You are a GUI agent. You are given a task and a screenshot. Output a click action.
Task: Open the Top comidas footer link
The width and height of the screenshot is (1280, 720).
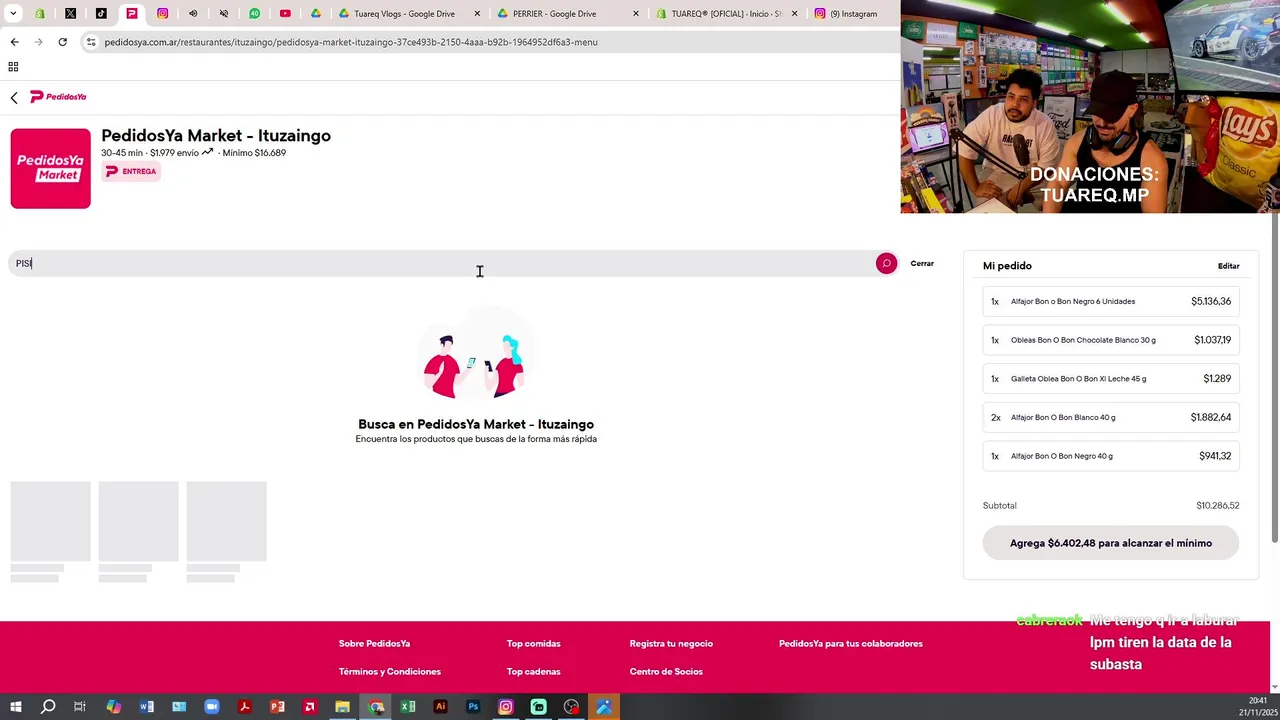[x=533, y=644]
